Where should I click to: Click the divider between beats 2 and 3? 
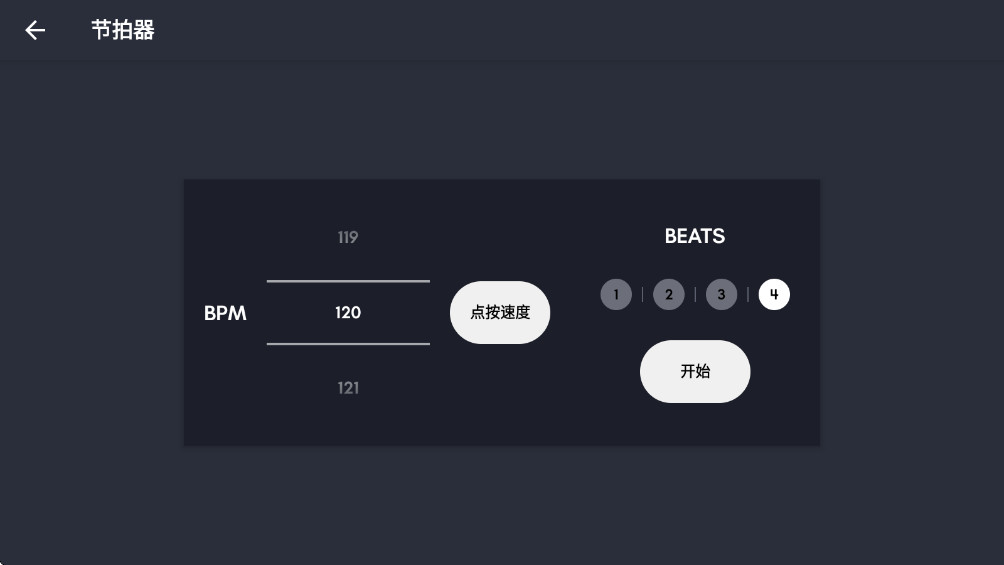695,295
